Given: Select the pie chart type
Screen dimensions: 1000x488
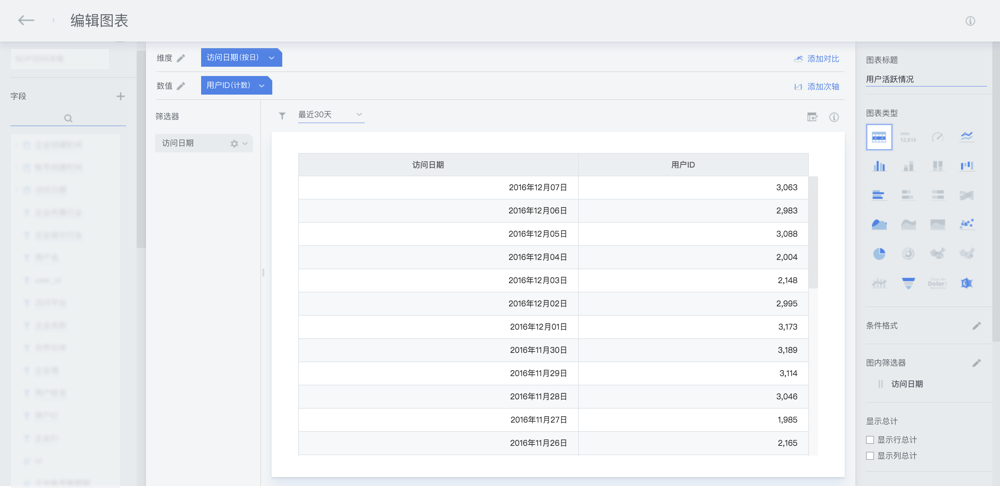Looking at the screenshot, I should (x=879, y=253).
